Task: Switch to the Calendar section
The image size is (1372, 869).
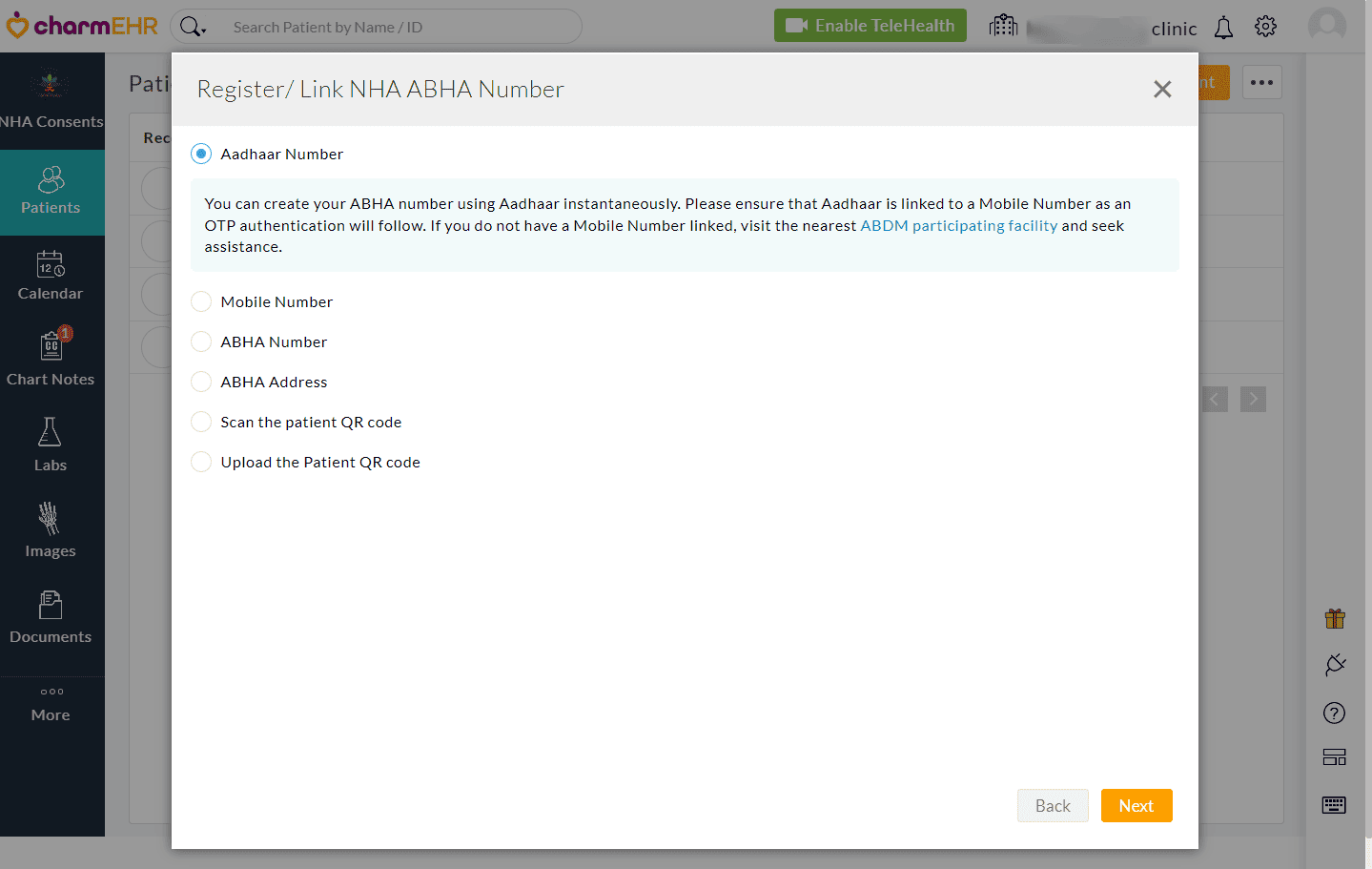Action: [51, 275]
